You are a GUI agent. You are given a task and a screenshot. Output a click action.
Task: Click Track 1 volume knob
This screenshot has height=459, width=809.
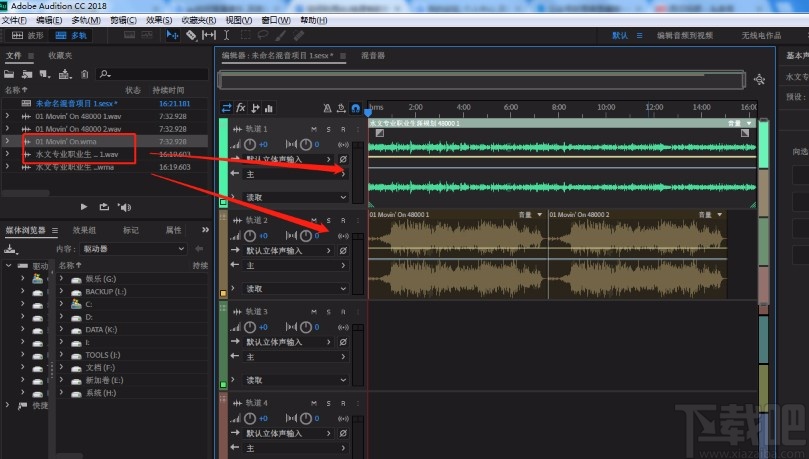(250, 144)
